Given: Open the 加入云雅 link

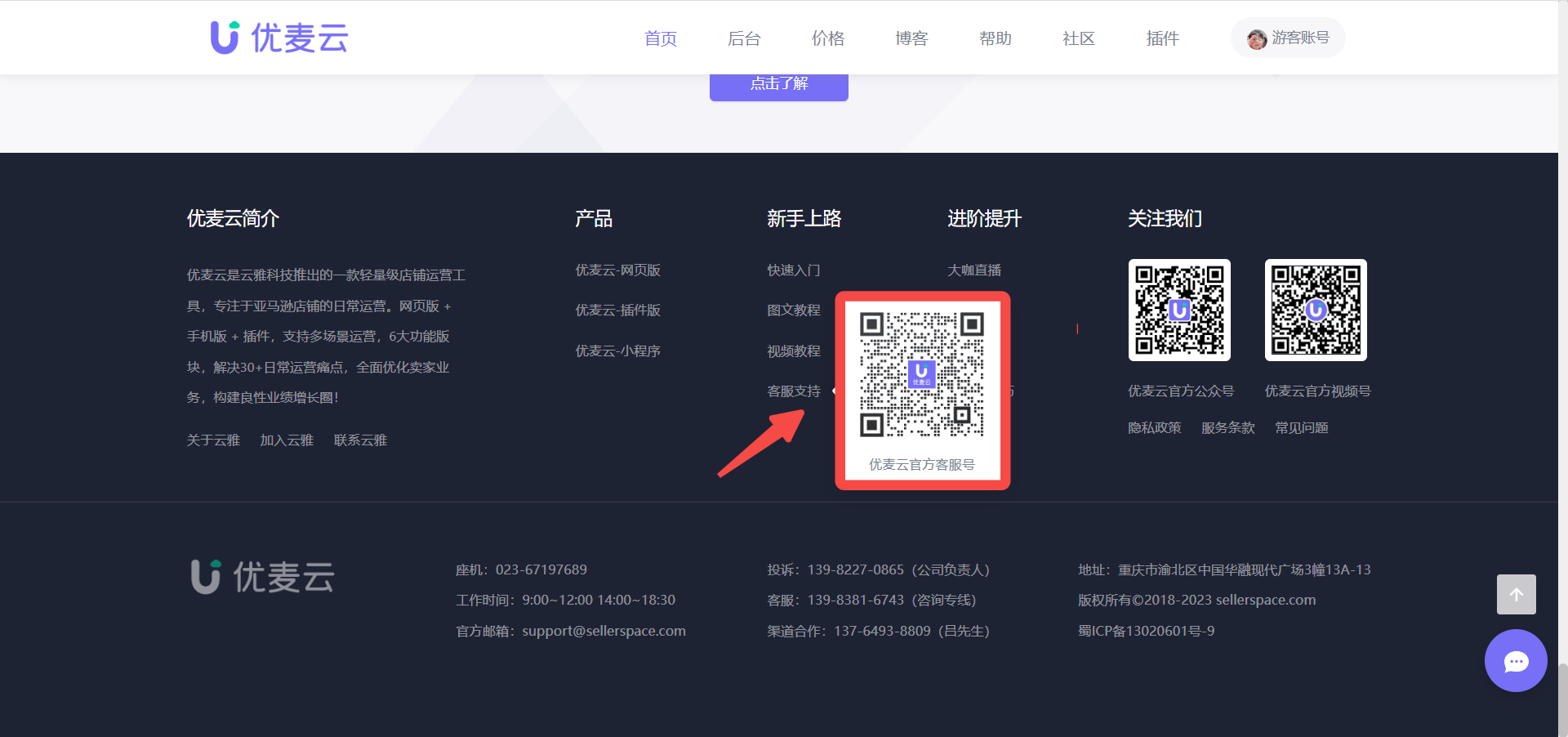Looking at the screenshot, I should [x=287, y=440].
